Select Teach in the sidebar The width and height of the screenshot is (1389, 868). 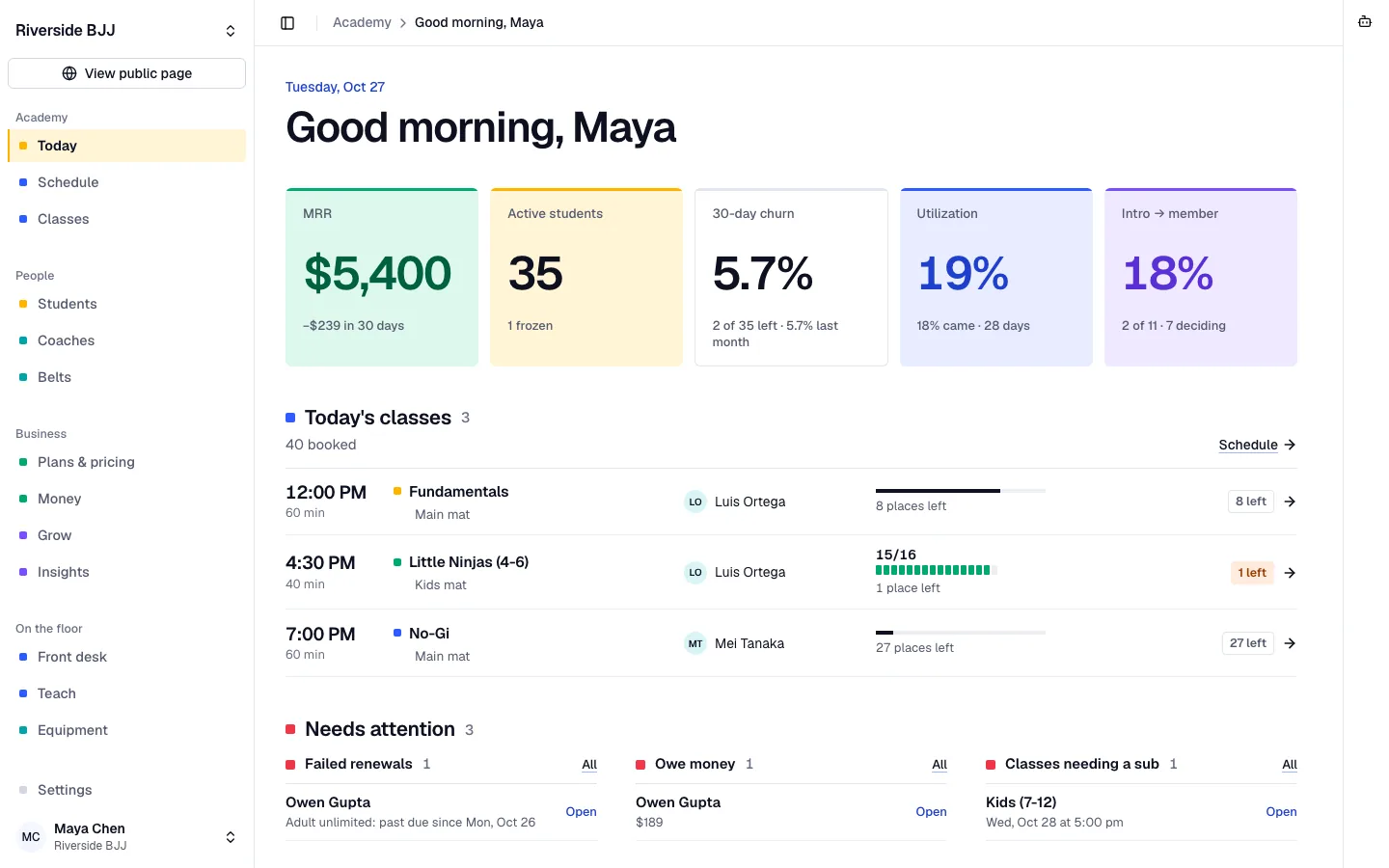coord(126,693)
